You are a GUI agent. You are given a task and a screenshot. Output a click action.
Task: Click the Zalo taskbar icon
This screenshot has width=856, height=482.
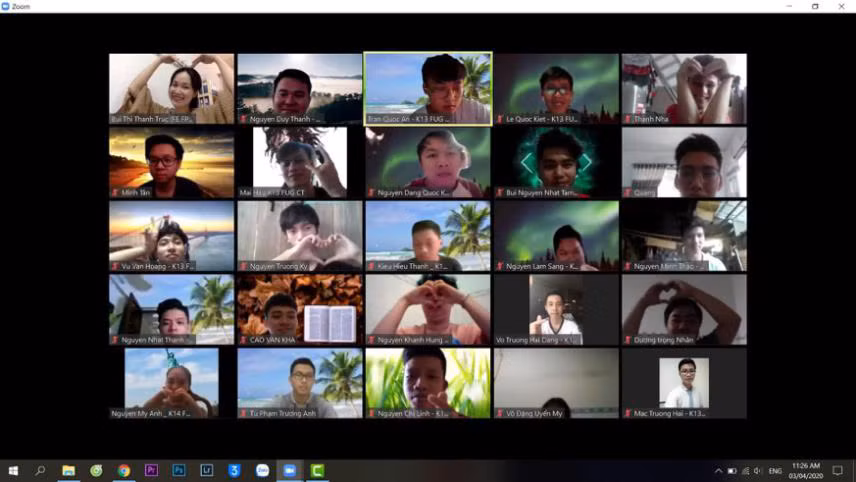click(x=262, y=470)
